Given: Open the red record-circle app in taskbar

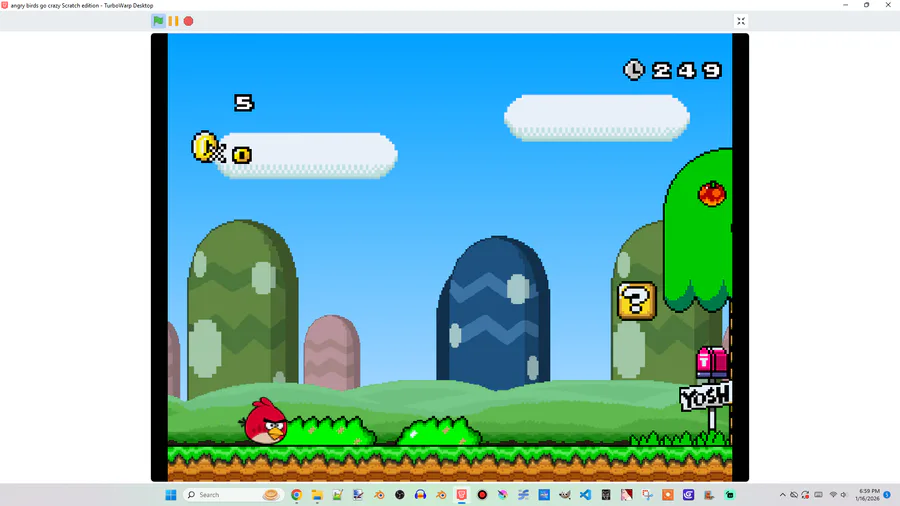Looking at the screenshot, I should click(482, 495).
